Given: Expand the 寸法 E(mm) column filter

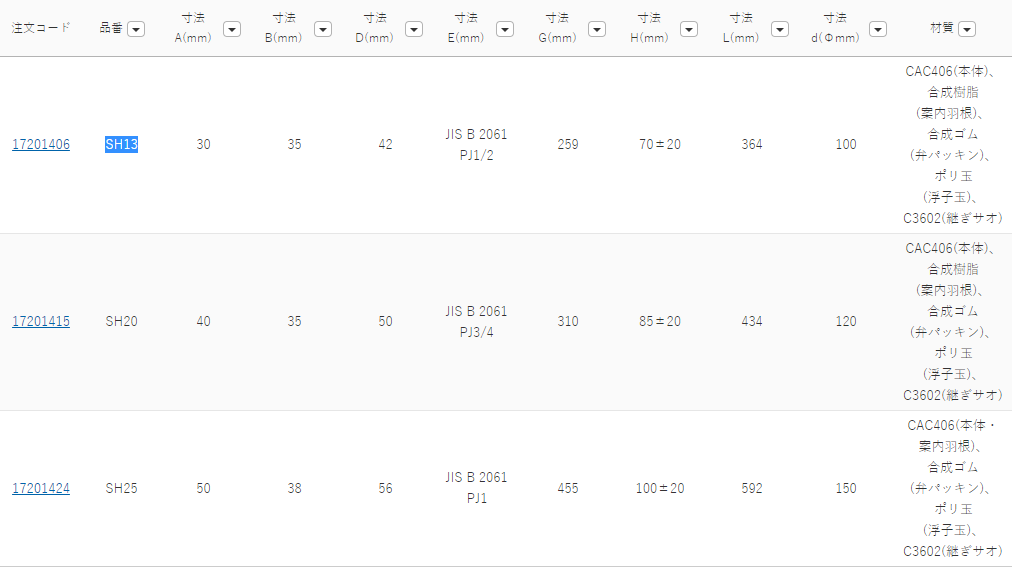Looking at the screenshot, I should coord(505,29).
